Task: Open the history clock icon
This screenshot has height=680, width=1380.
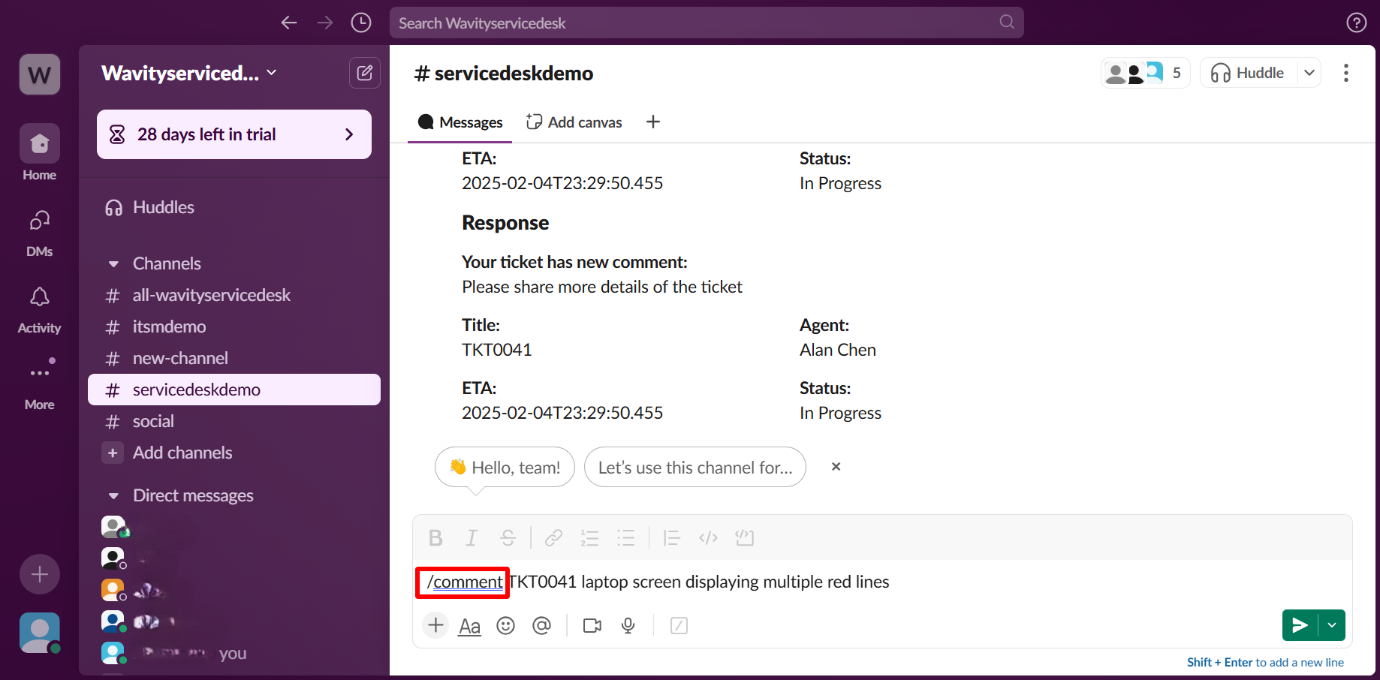Action: pyautogui.click(x=361, y=22)
